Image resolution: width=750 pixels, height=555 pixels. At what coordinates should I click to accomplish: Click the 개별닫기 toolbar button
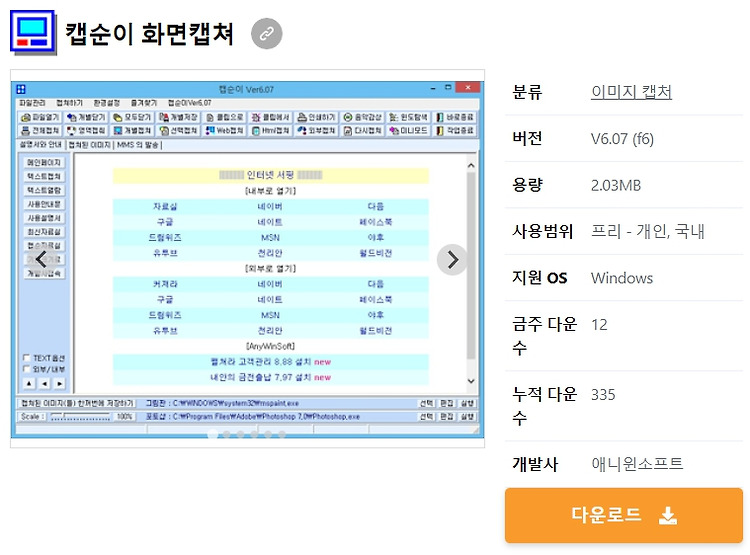(86, 117)
